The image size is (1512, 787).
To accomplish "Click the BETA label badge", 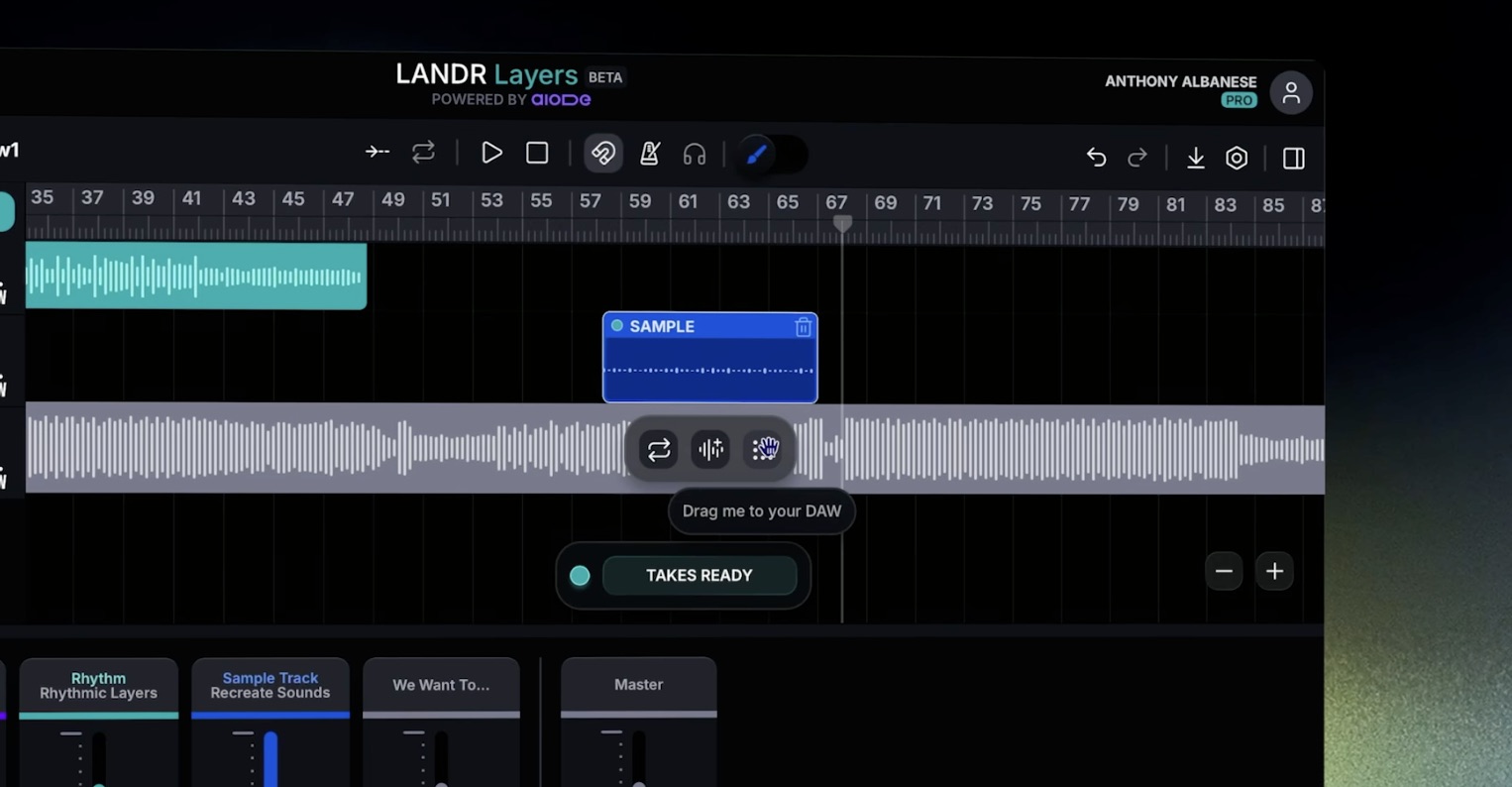I will pyautogui.click(x=605, y=77).
